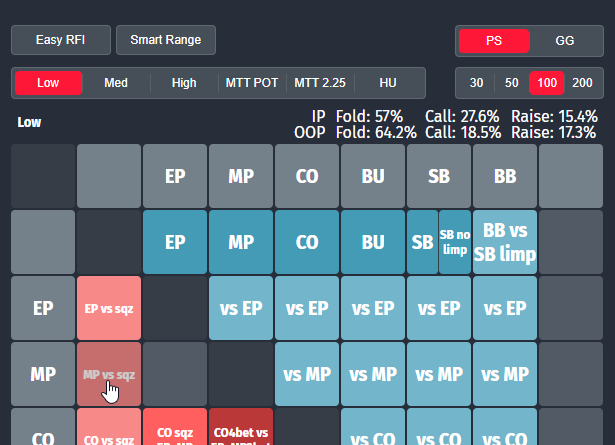Open the MTT POT tab
615x445 pixels.
pyautogui.click(x=250, y=83)
